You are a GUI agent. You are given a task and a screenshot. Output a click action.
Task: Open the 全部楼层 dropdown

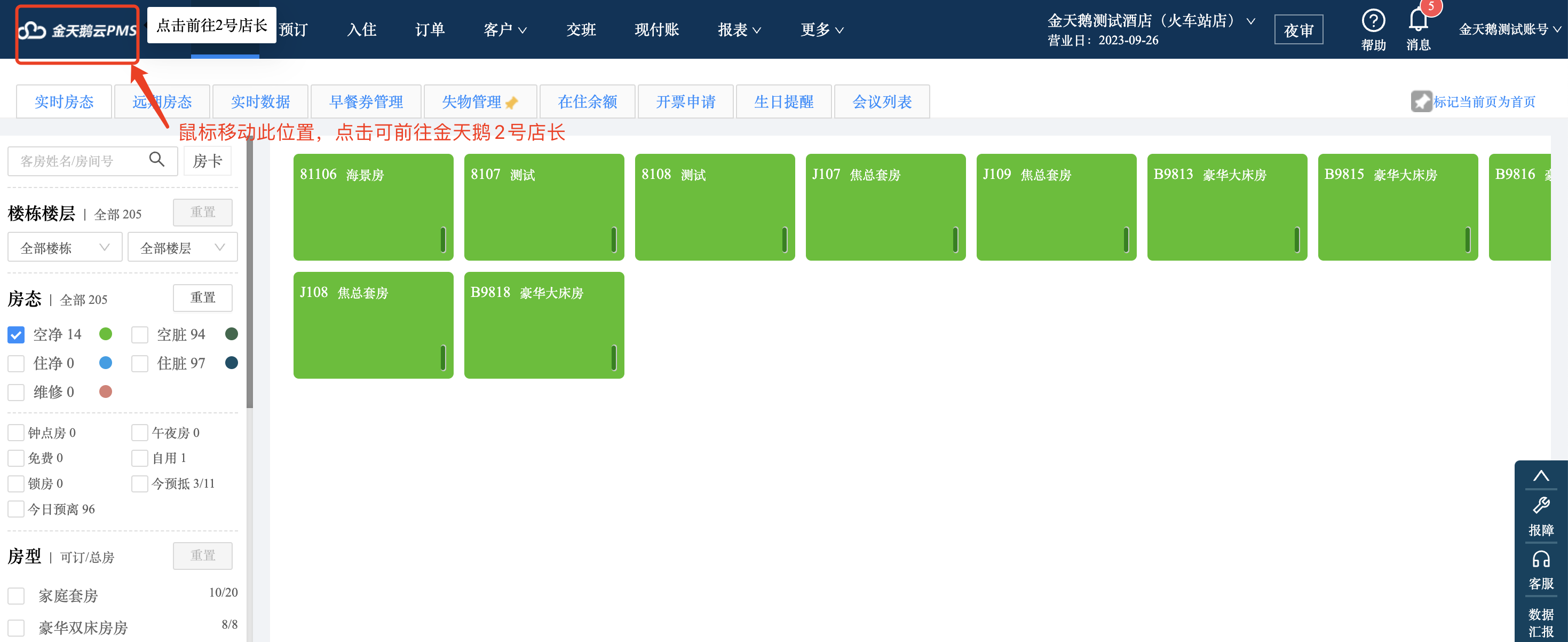pyautogui.click(x=183, y=247)
